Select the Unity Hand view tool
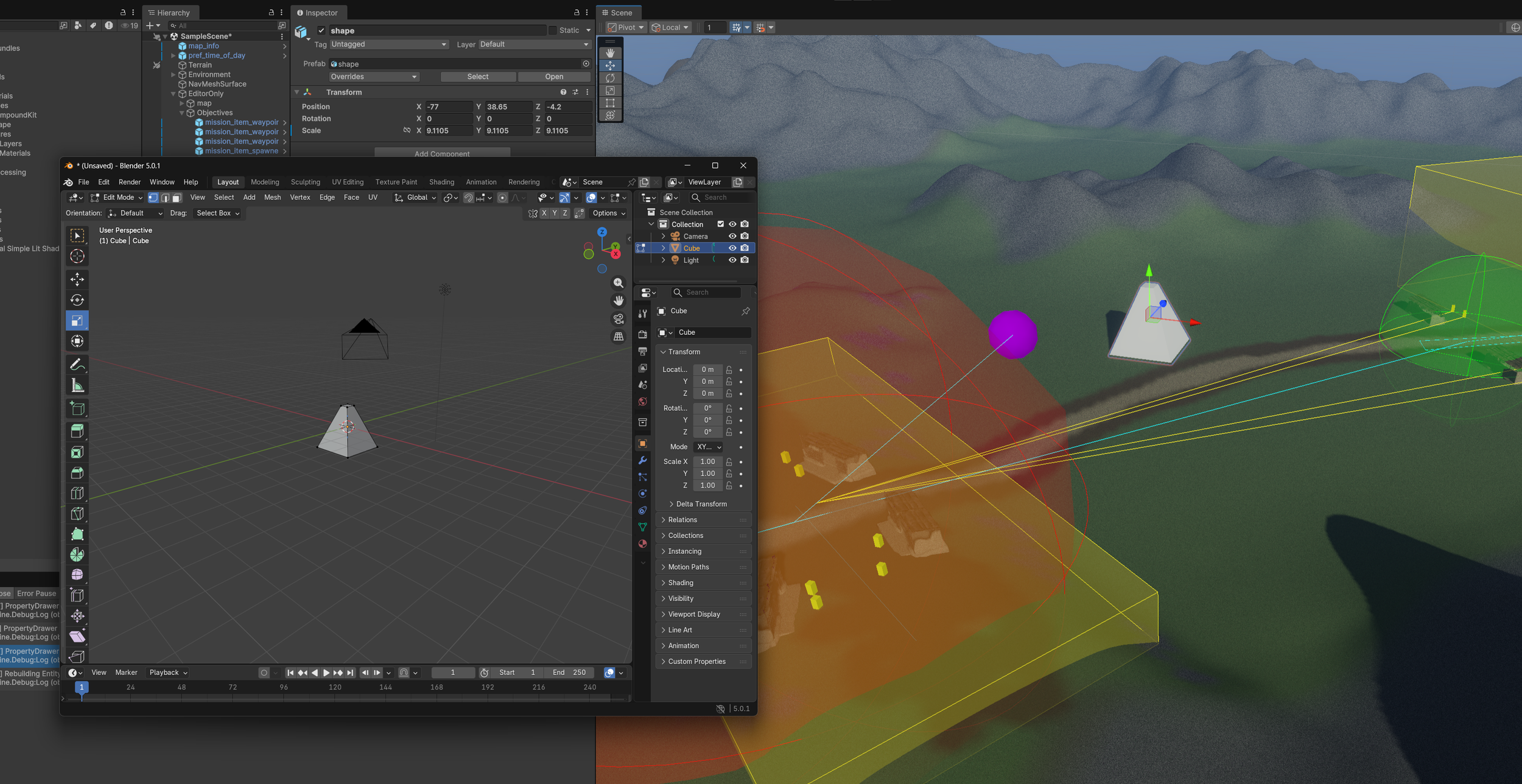Image resolution: width=1522 pixels, height=784 pixels. click(x=610, y=53)
